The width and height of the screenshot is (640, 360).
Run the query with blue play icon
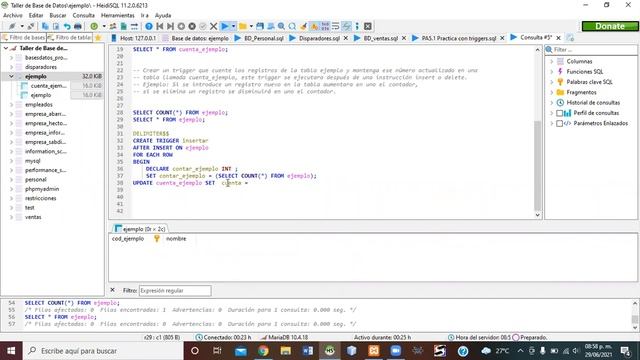tap(224, 26)
